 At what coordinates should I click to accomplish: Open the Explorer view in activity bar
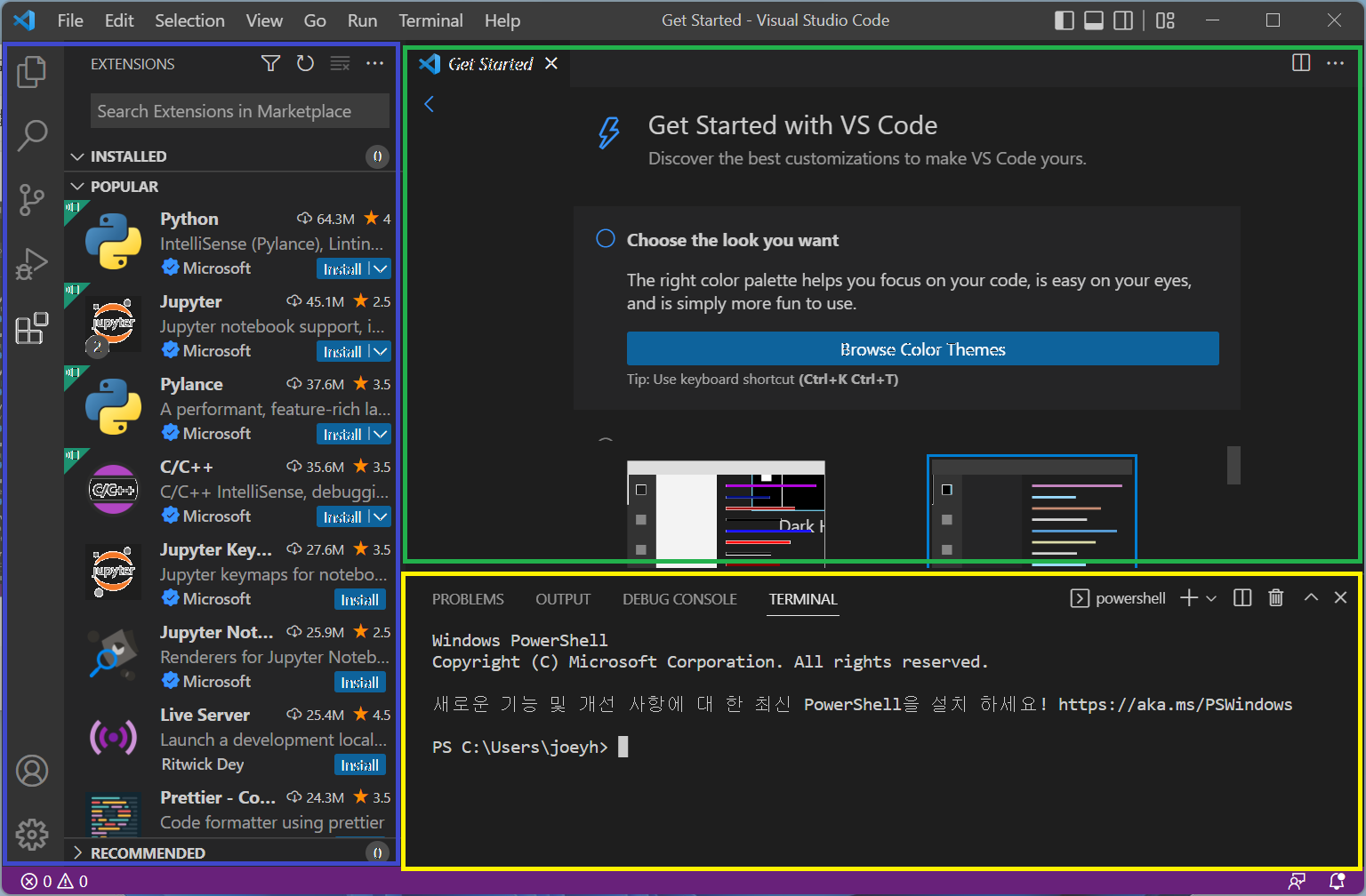[32, 72]
